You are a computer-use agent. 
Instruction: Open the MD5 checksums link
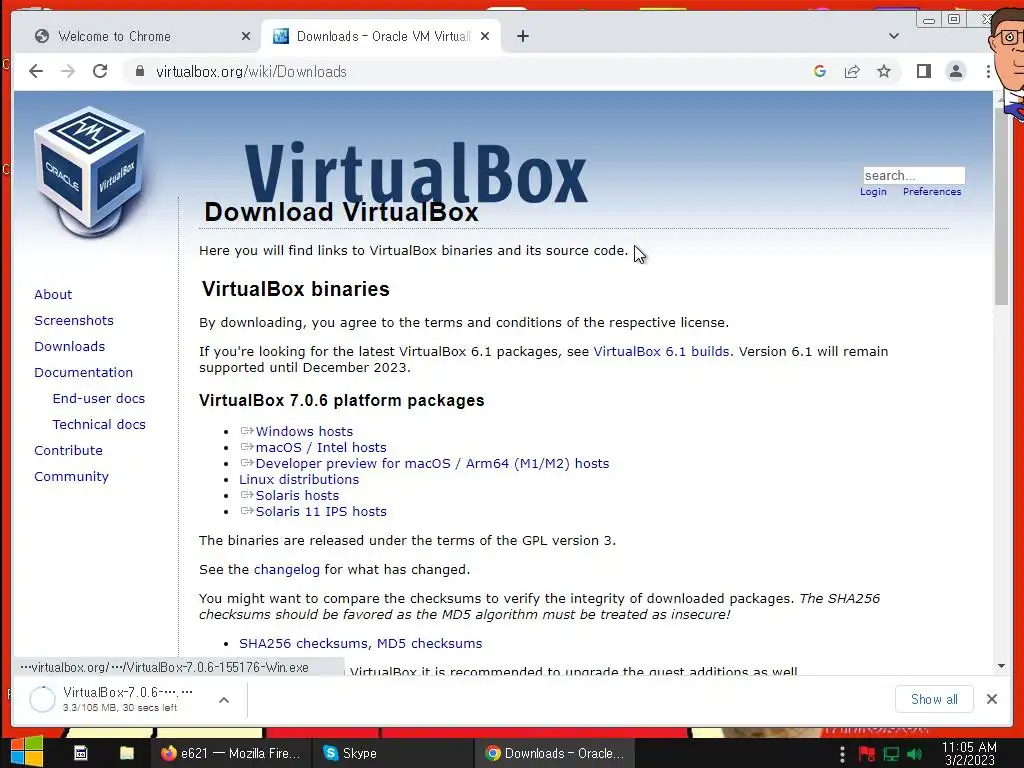(x=429, y=643)
